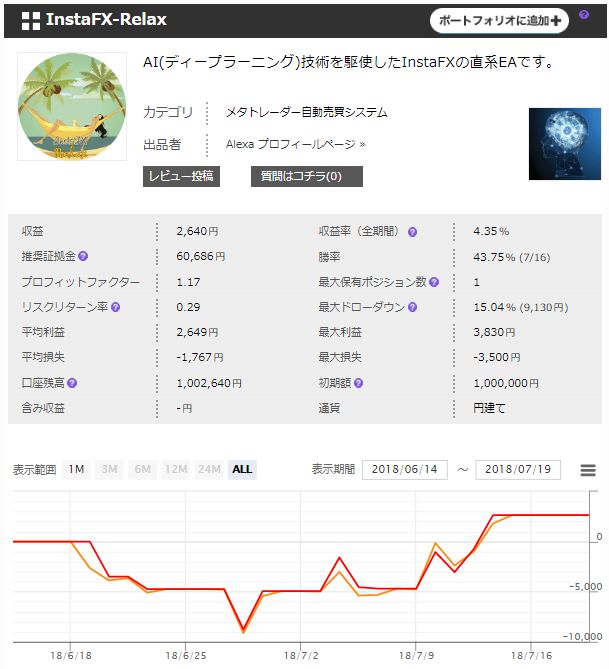Open the chart hamburger menu icon

point(588,470)
